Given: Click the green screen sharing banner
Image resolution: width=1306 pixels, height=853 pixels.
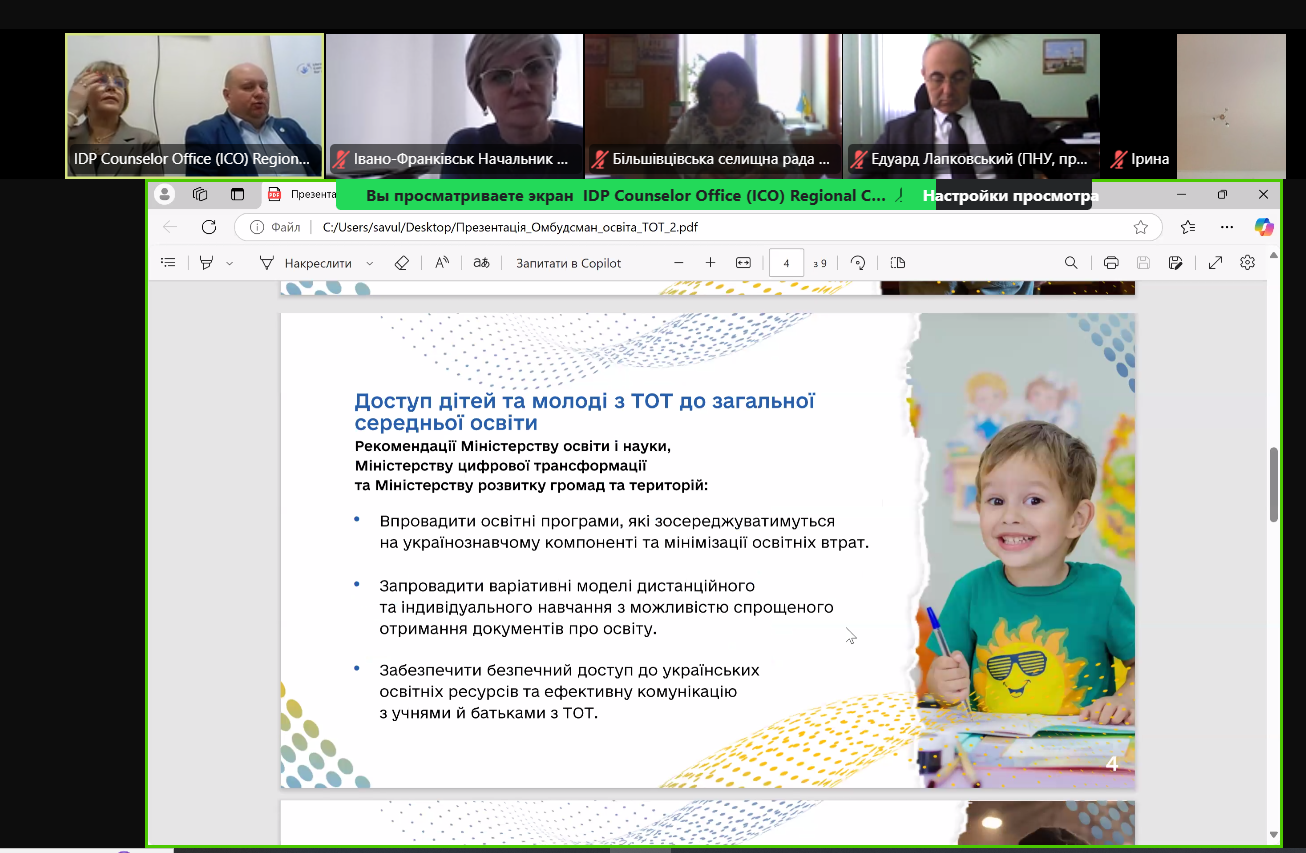Looking at the screenshot, I should coord(635,196).
